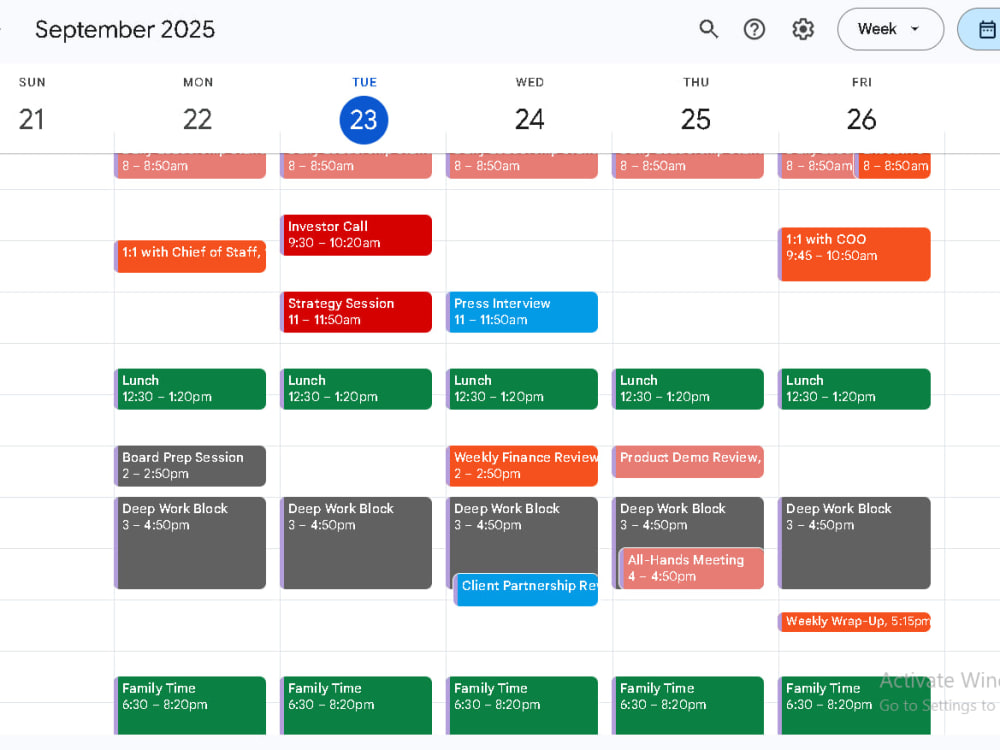This screenshot has height=750, width=1000.
Task: Open the Strategy Session event on Tuesday
Action: click(357, 312)
